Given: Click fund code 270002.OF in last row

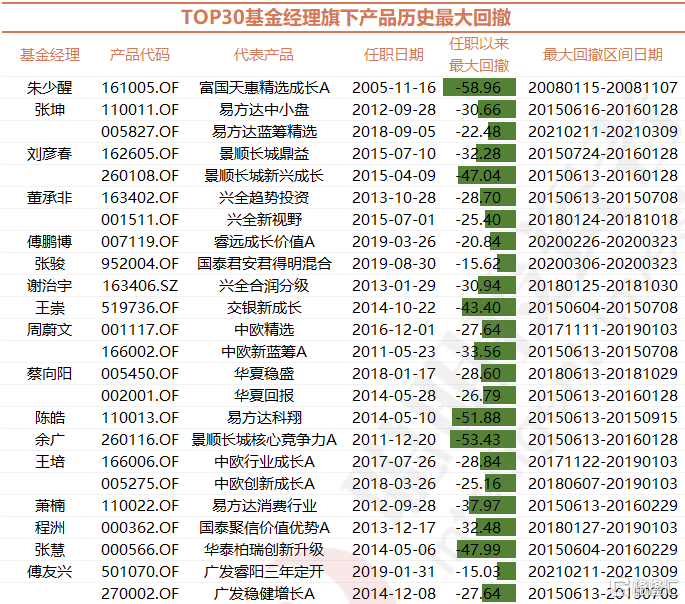Looking at the screenshot, I should coord(140,594).
